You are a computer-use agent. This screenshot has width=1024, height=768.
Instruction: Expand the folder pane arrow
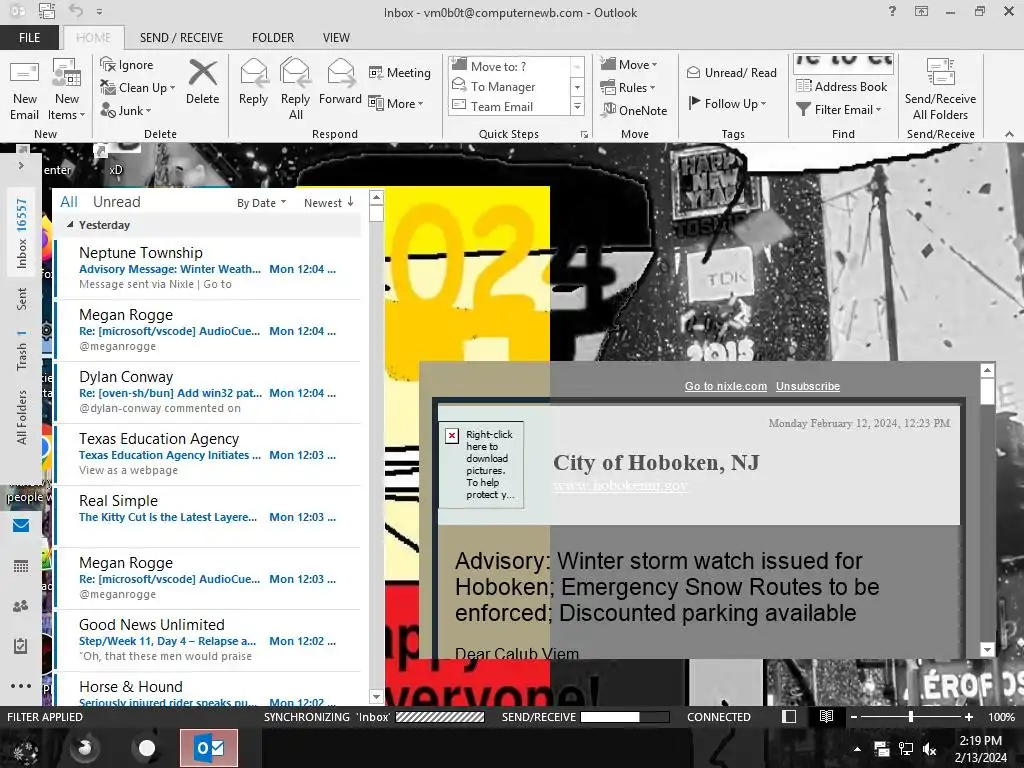[x=21, y=166]
